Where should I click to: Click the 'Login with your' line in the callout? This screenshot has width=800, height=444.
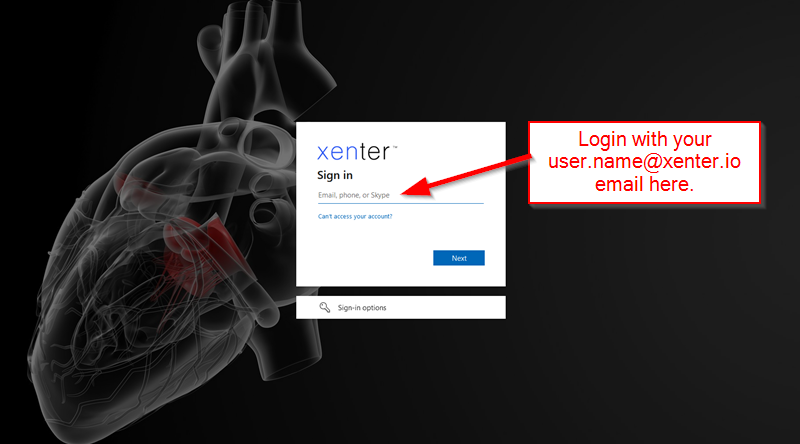click(x=644, y=139)
